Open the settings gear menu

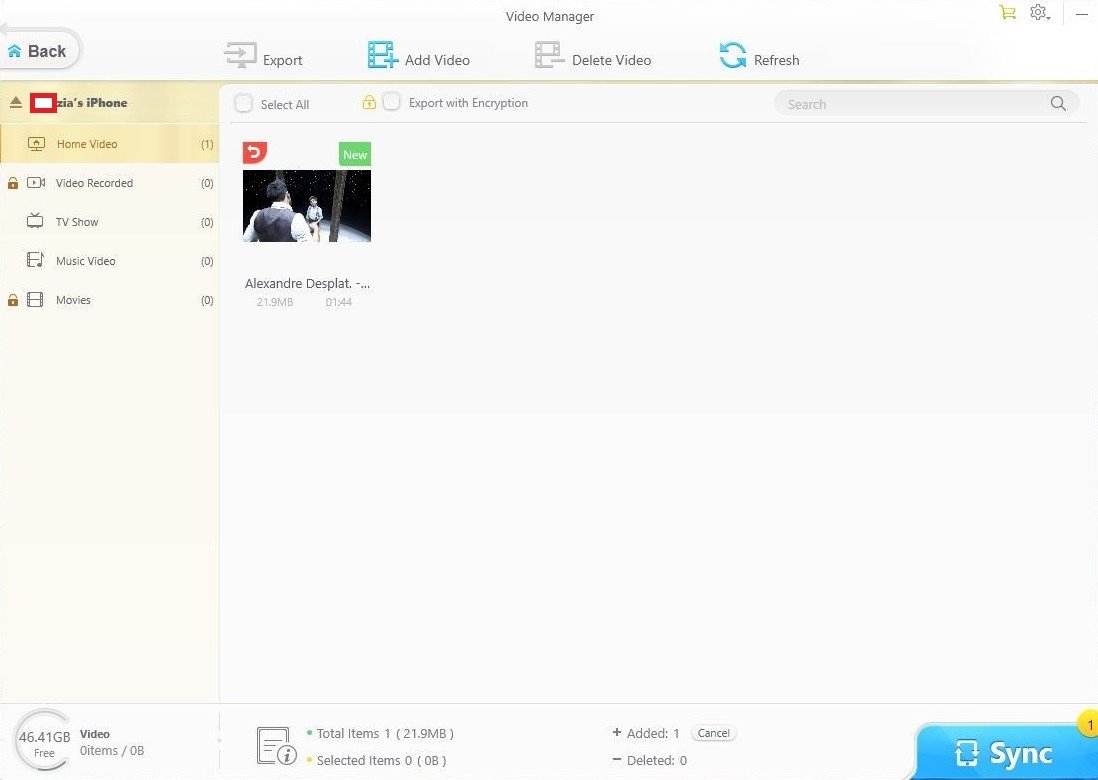(x=1039, y=13)
